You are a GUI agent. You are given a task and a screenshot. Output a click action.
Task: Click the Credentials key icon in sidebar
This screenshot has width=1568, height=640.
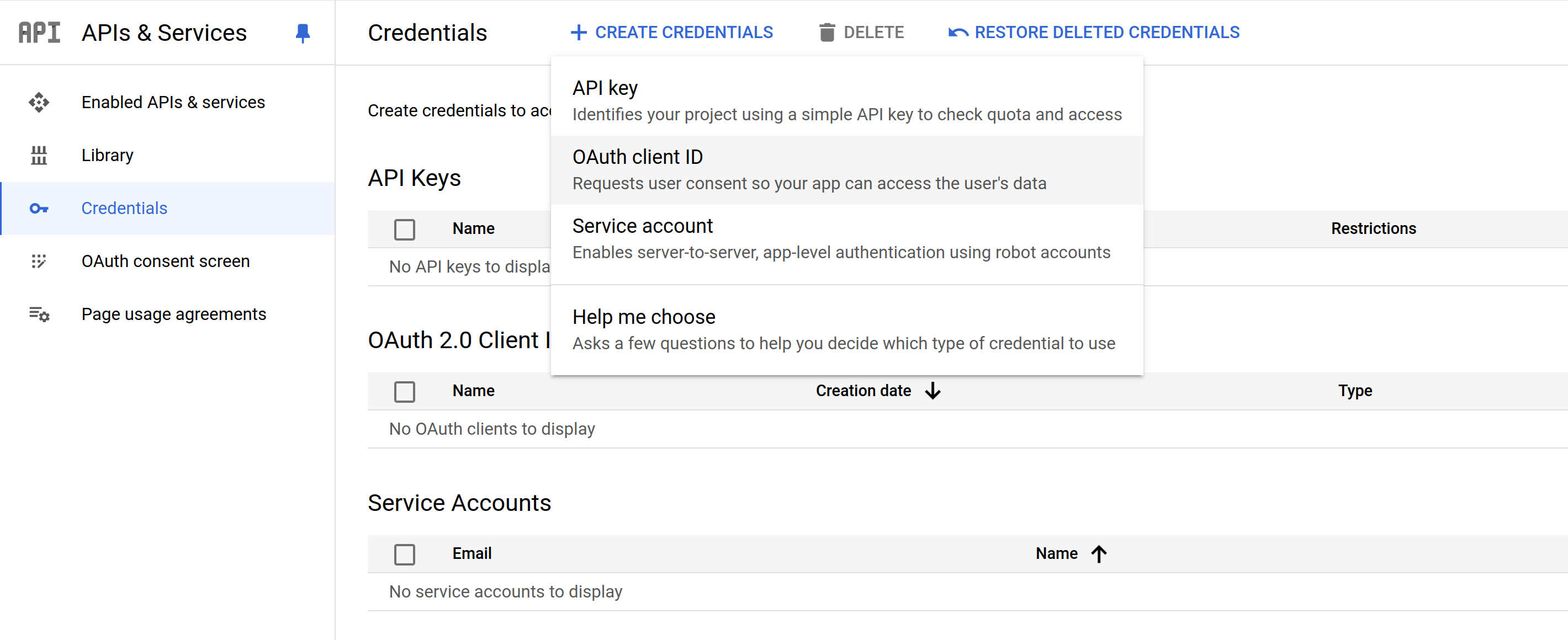tap(40, 207)
